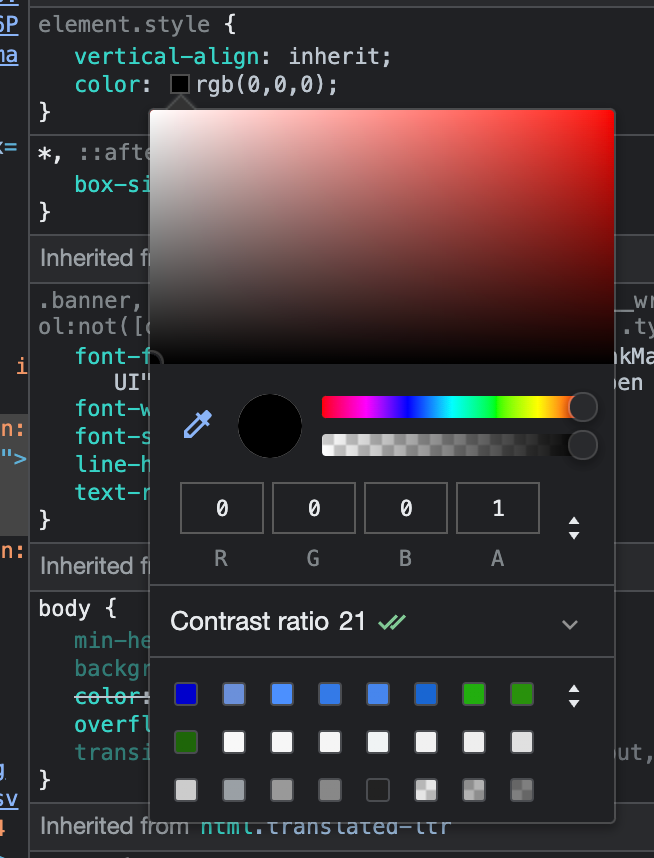Select the R value input field
This screenshot has width=654, height=858.
tap(221, 508)
